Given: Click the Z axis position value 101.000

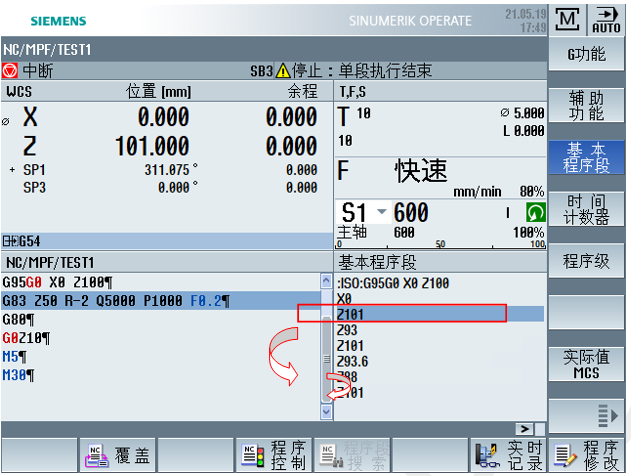Looking at the screenshot, I should (x=152, y=146).
